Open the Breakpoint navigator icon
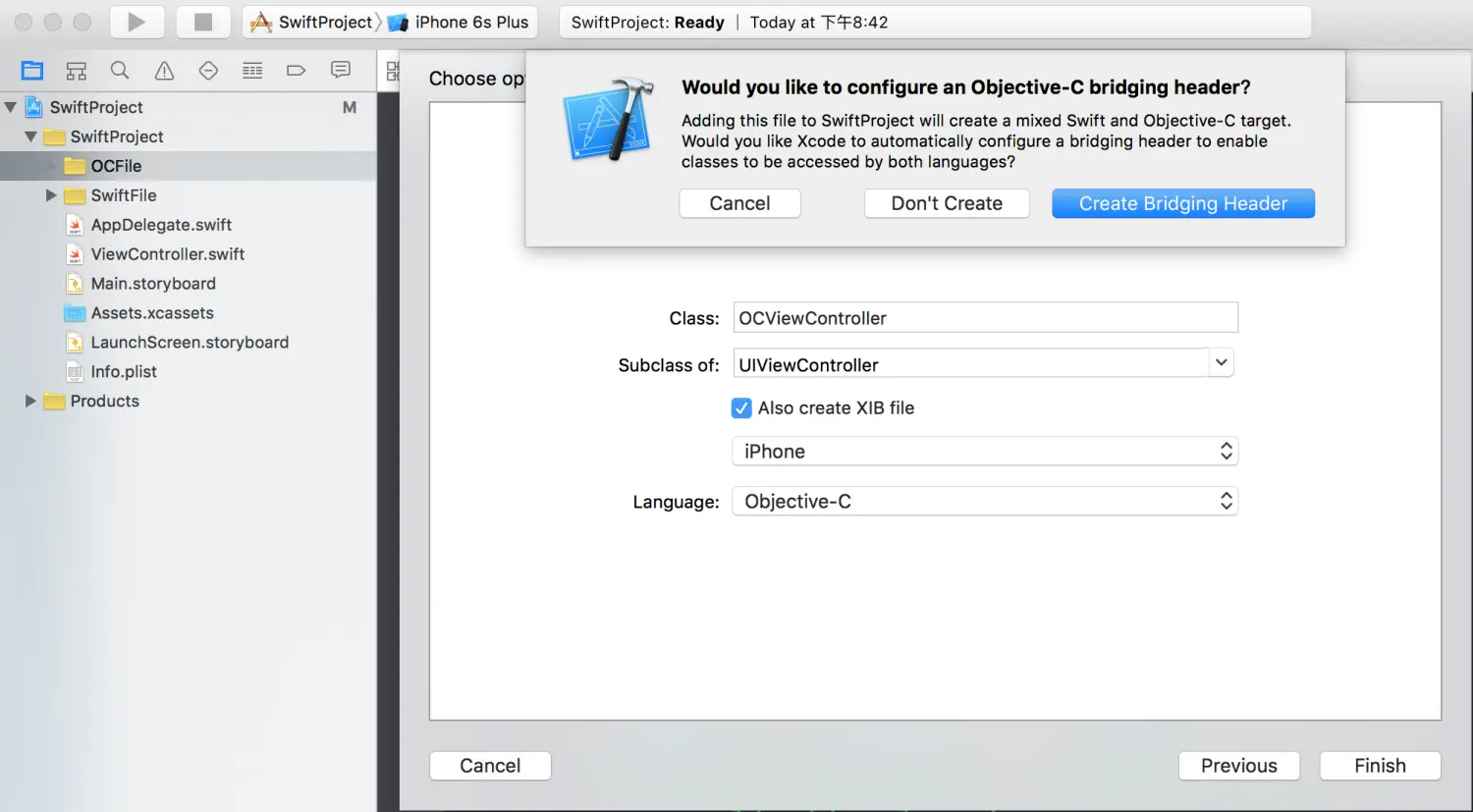Viewport: 1473px width, 812px height. 296,71
